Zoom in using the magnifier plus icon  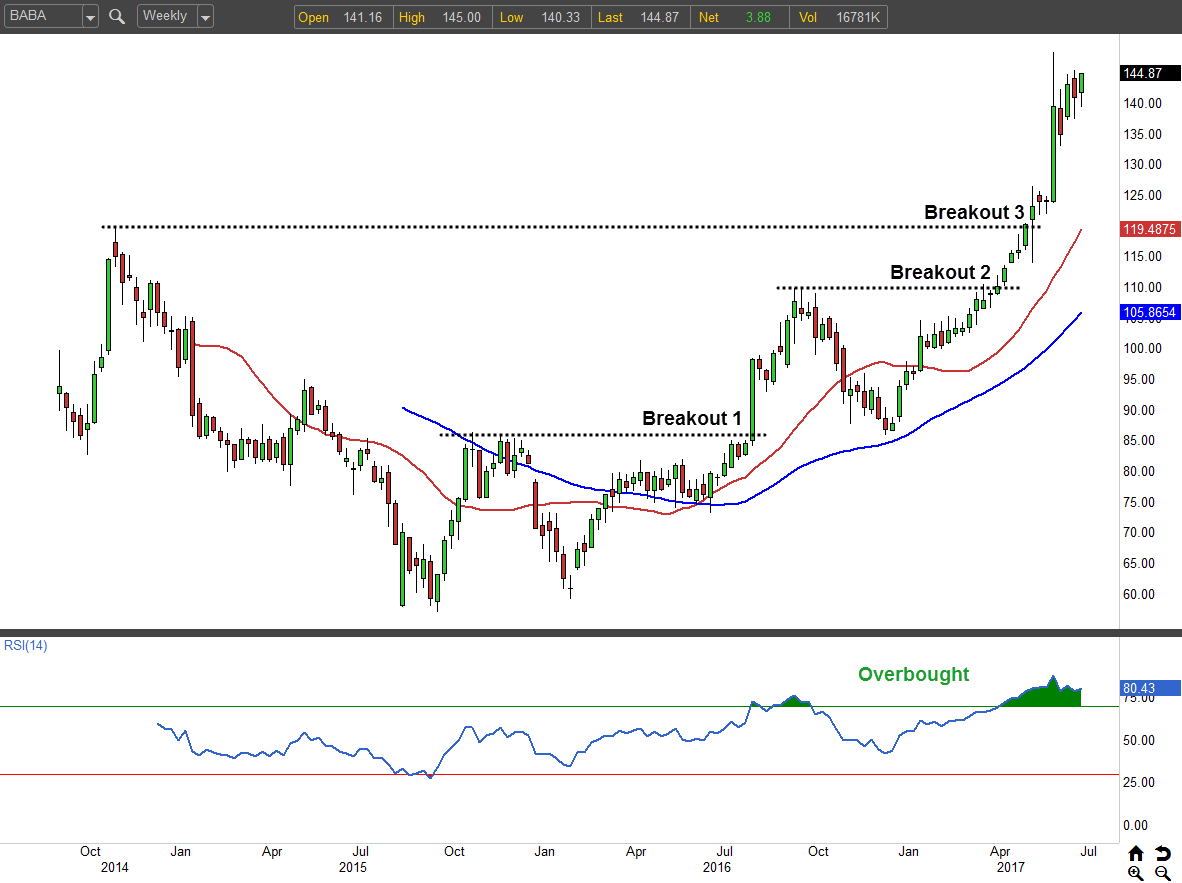point(1136,873)
